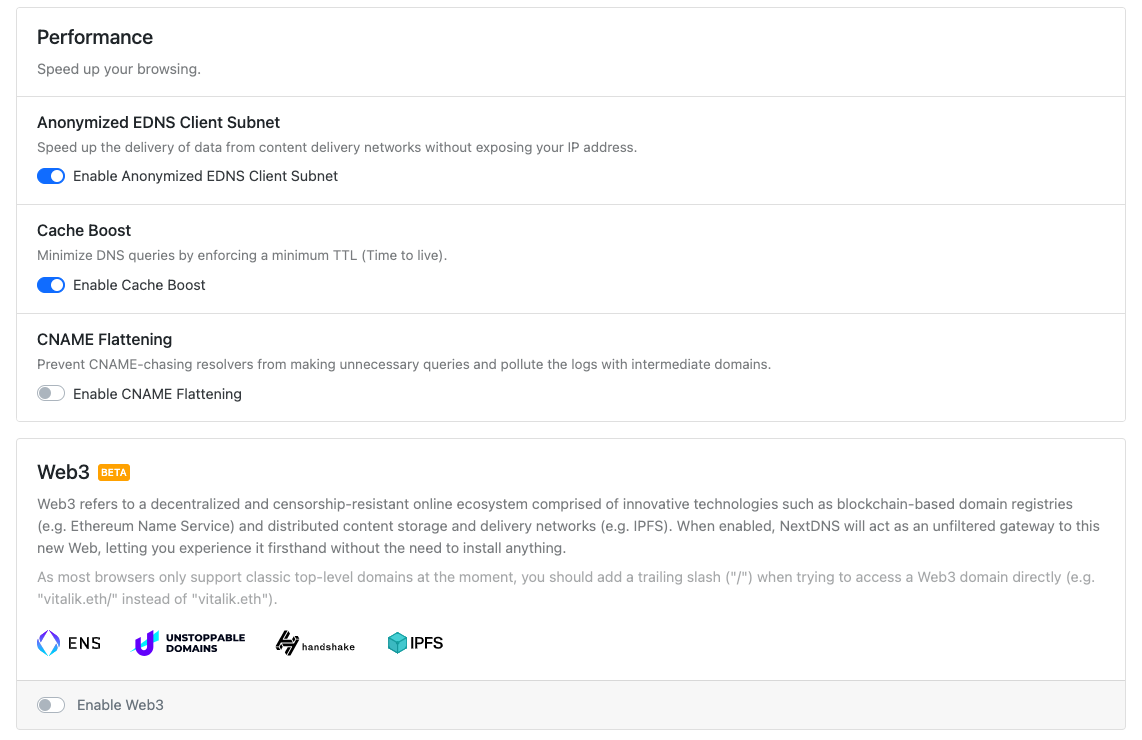Click the CNAME Flattening heading

click(104, 339)
